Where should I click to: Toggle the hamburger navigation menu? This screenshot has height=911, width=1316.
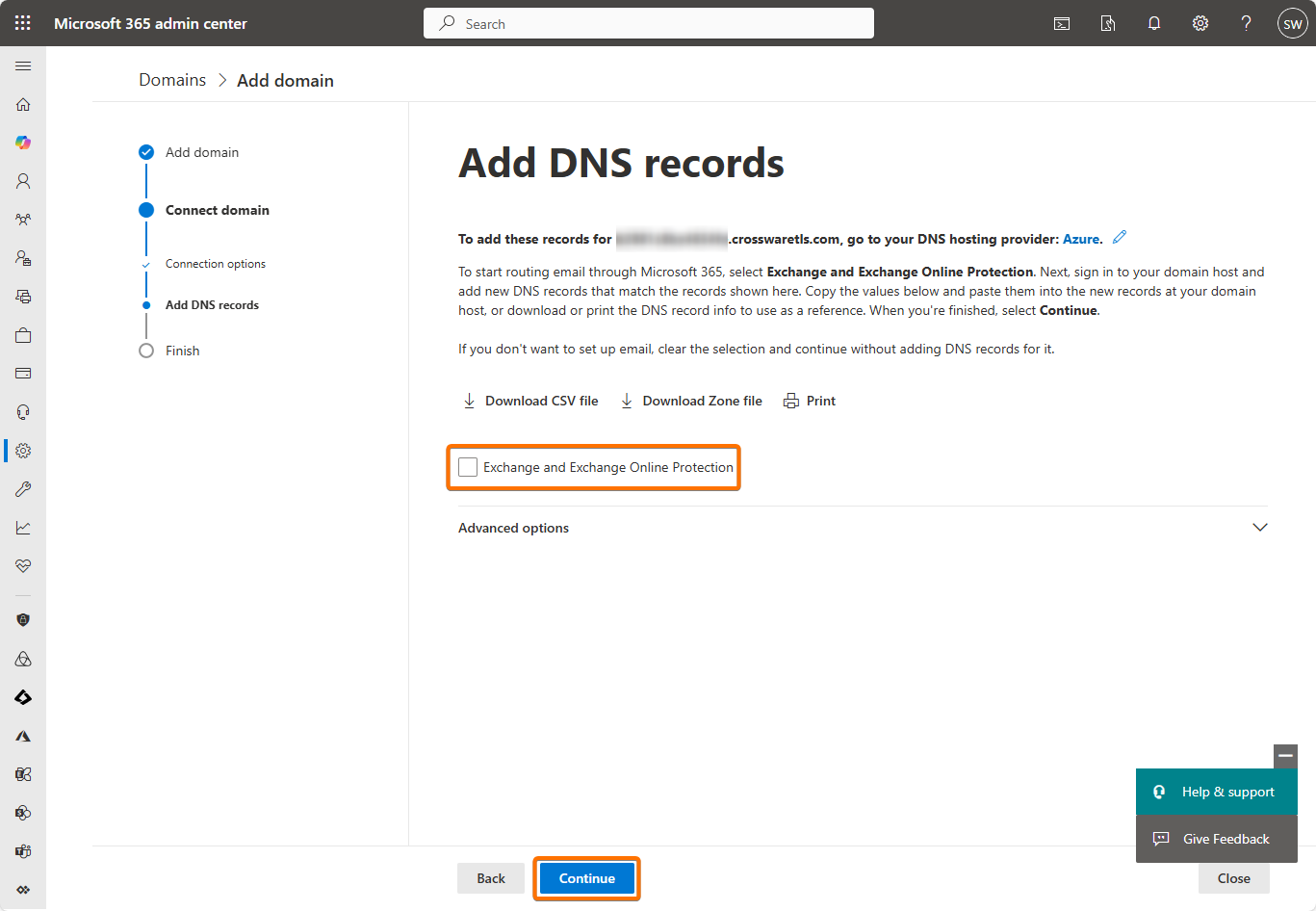pyautogui.click(x=23, y=65)
